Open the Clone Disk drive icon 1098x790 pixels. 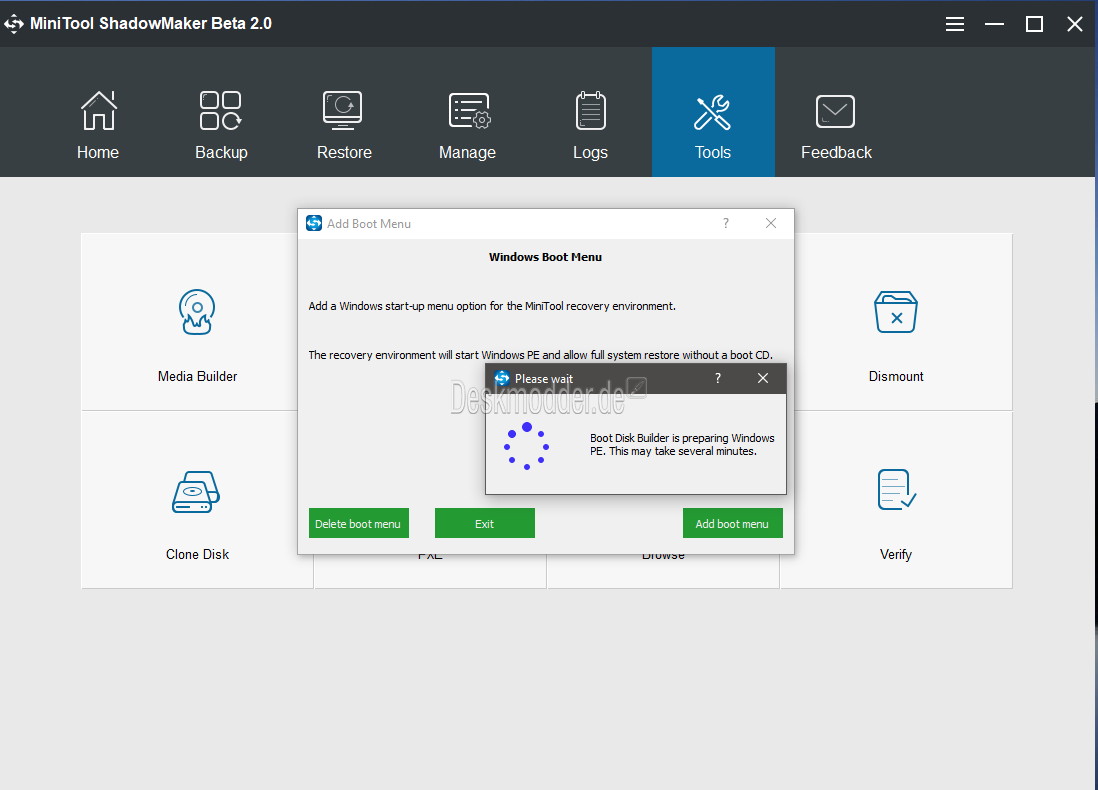click(196, 492)
